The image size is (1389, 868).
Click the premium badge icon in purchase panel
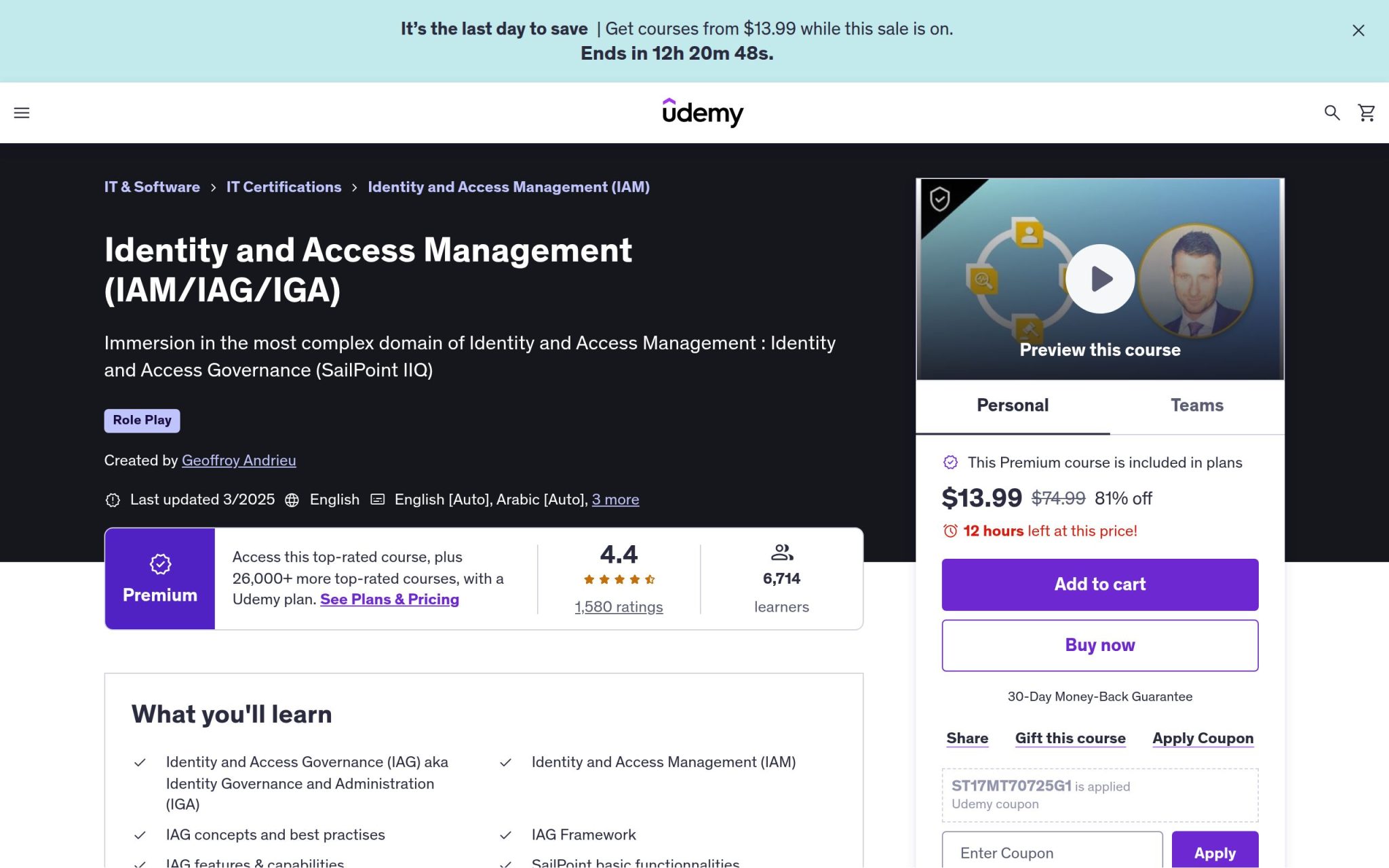(x=950, y=462)
